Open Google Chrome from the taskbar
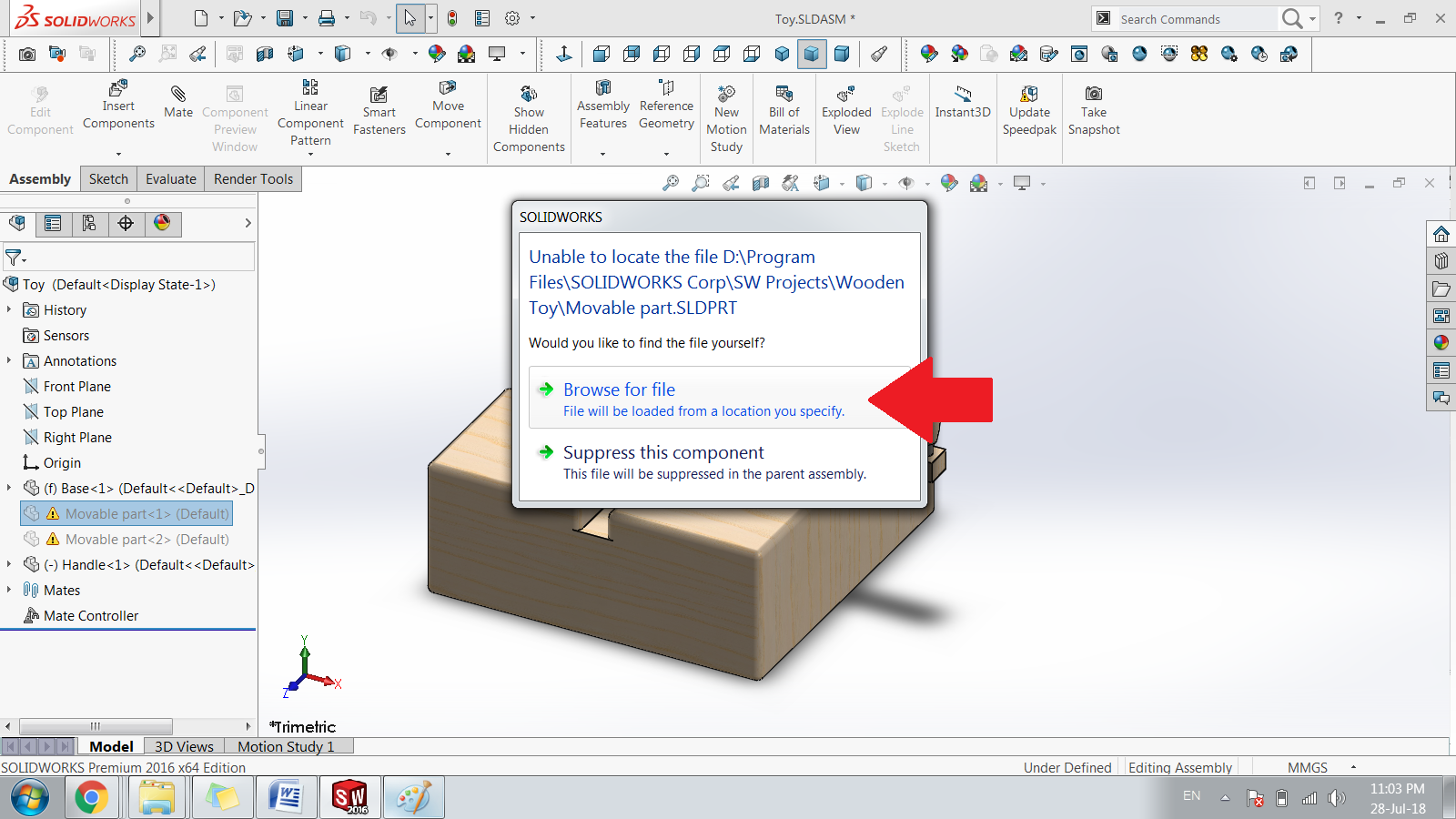Viewport: 1456px width, 819px height. [x=91, y=798]
